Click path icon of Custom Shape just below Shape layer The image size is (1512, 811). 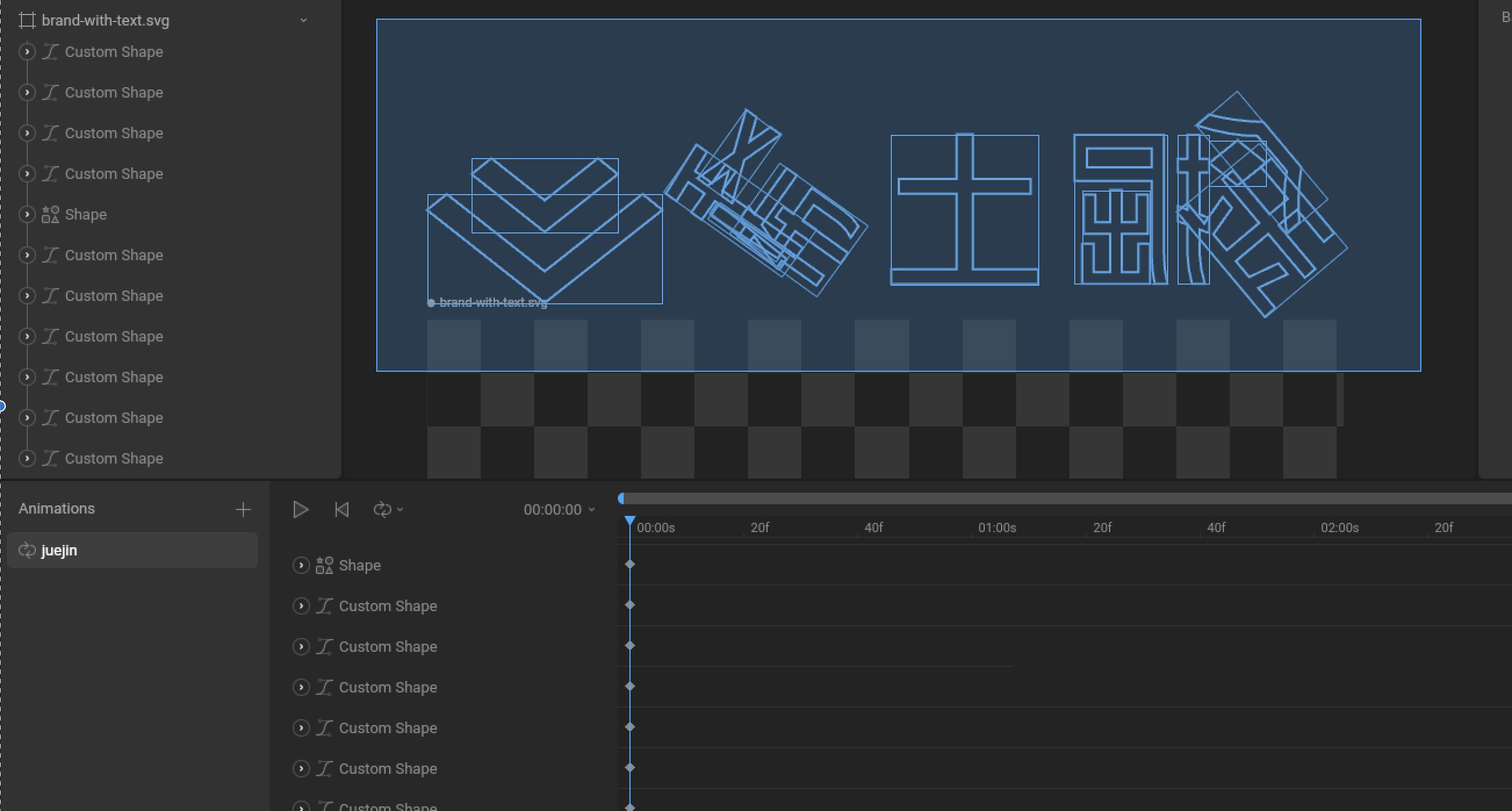(51, 255)
